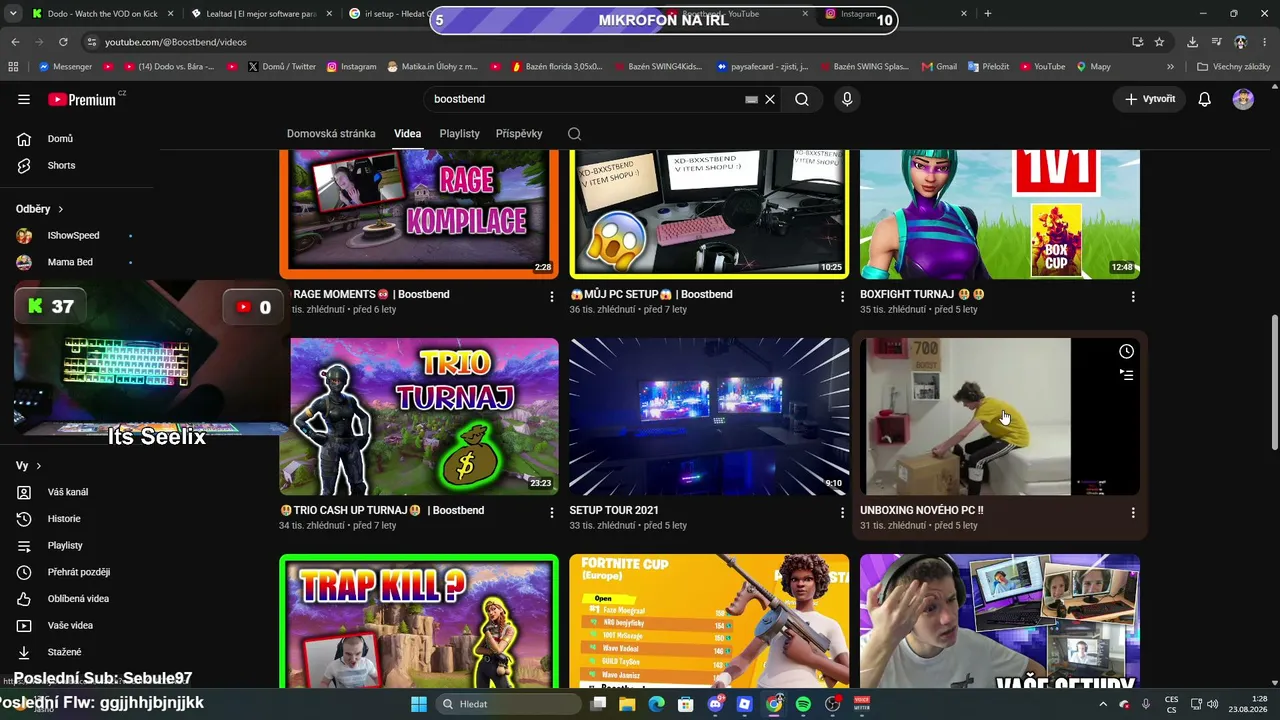1280x720 pixels.
Task: Open options menu for RAGE MOMENTS video
Action: tap(552, 297)
